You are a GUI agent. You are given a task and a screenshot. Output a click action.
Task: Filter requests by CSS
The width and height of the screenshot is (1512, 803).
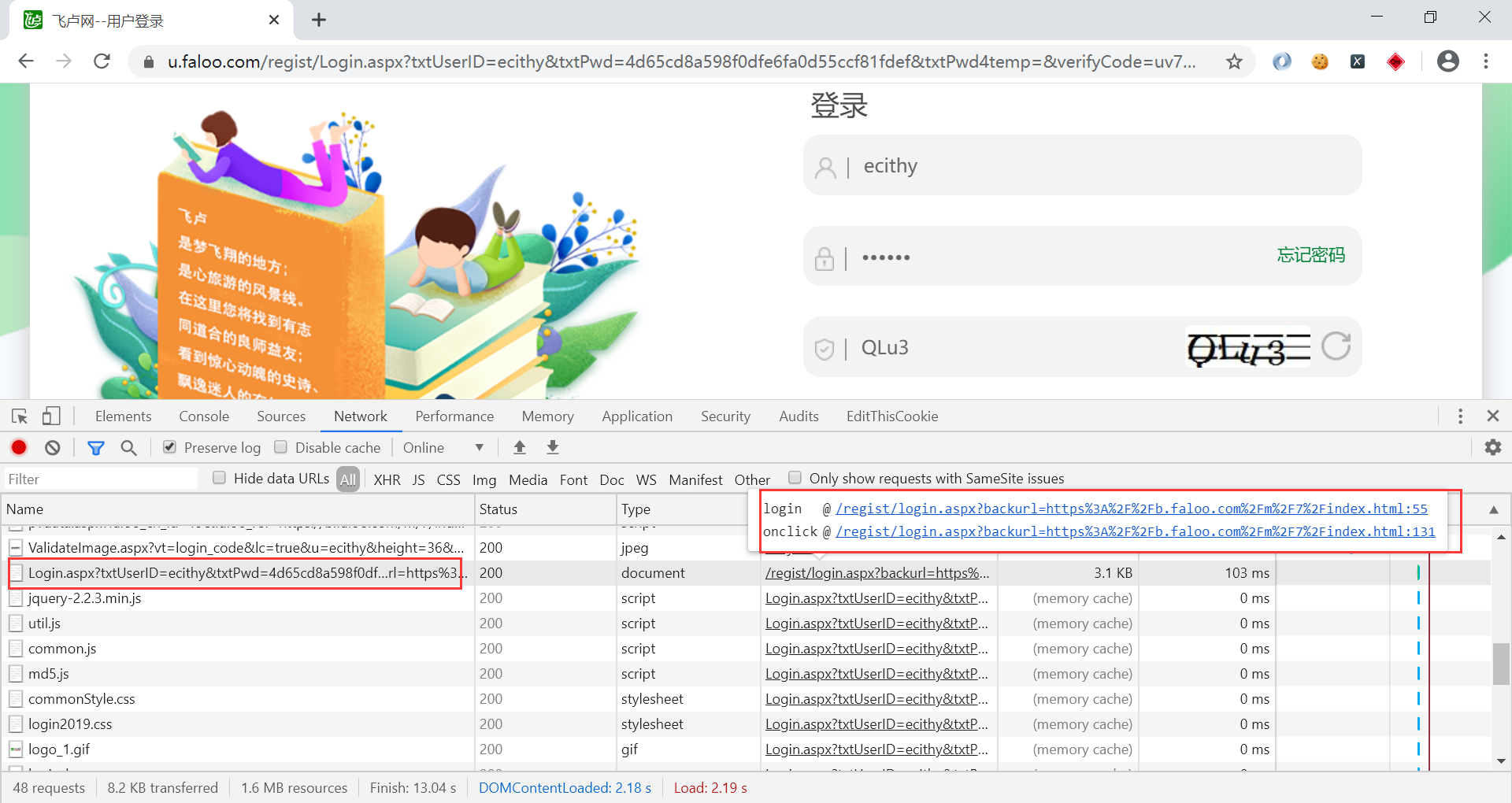pyautogui.click(x=449, y=479)
